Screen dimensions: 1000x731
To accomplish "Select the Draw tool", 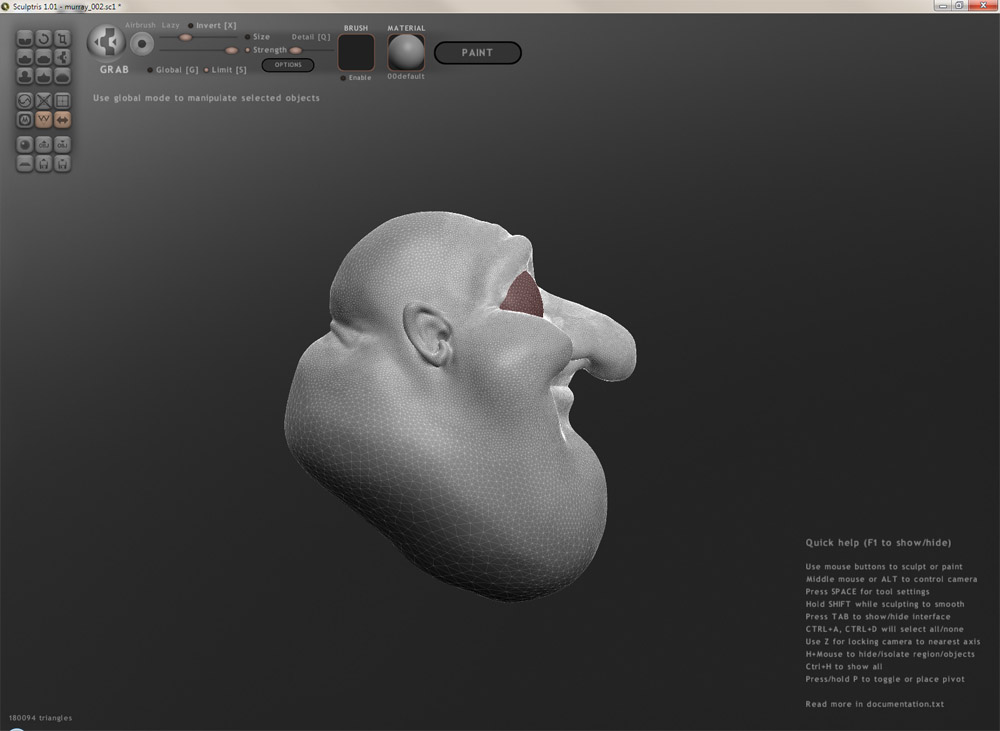I will [24, 57].
